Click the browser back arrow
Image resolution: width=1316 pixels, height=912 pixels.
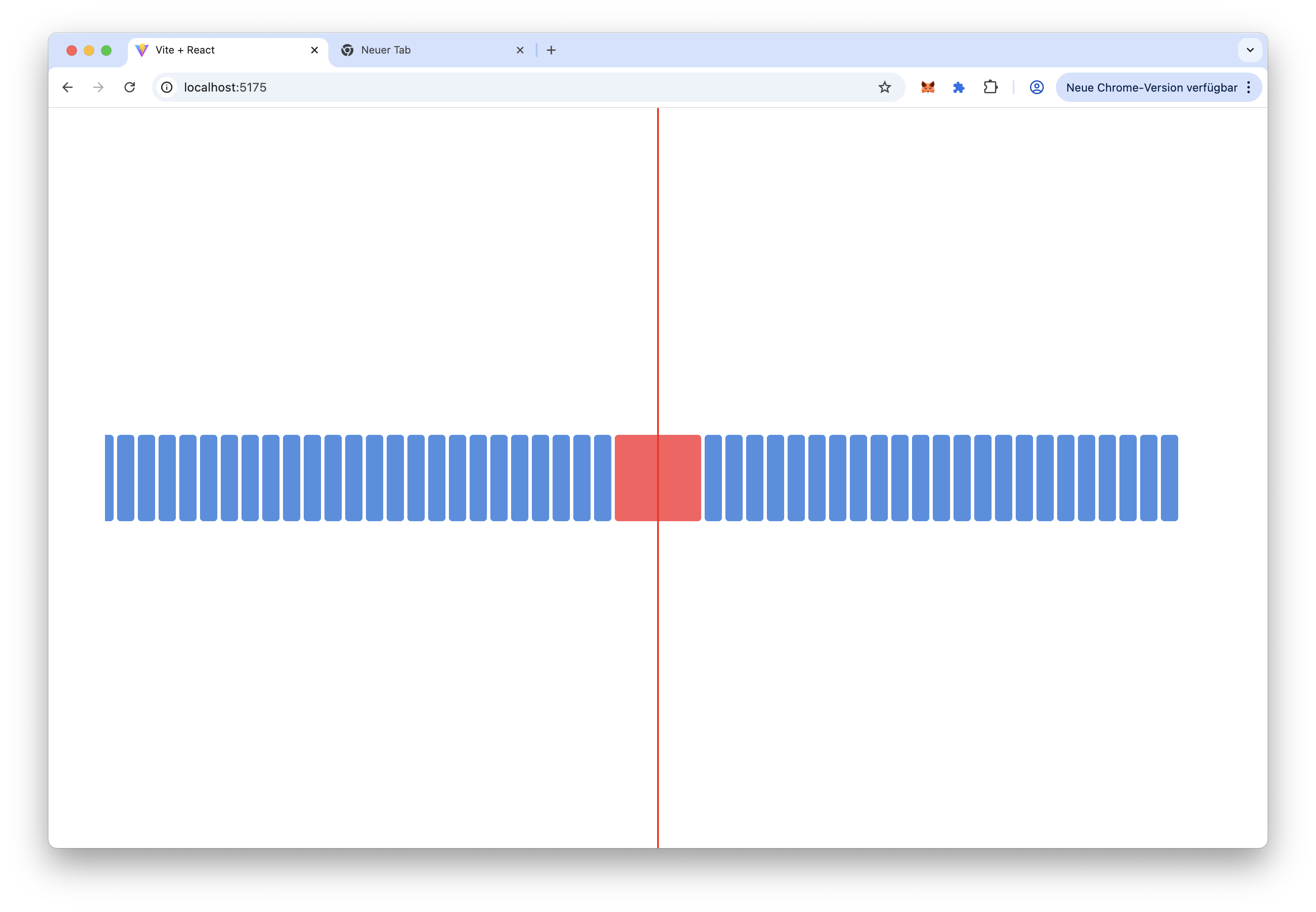[x=67, y=87]
